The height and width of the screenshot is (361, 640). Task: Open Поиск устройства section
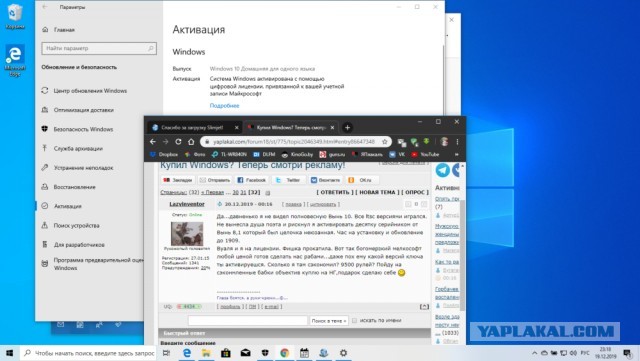click(x=71, y=225)
